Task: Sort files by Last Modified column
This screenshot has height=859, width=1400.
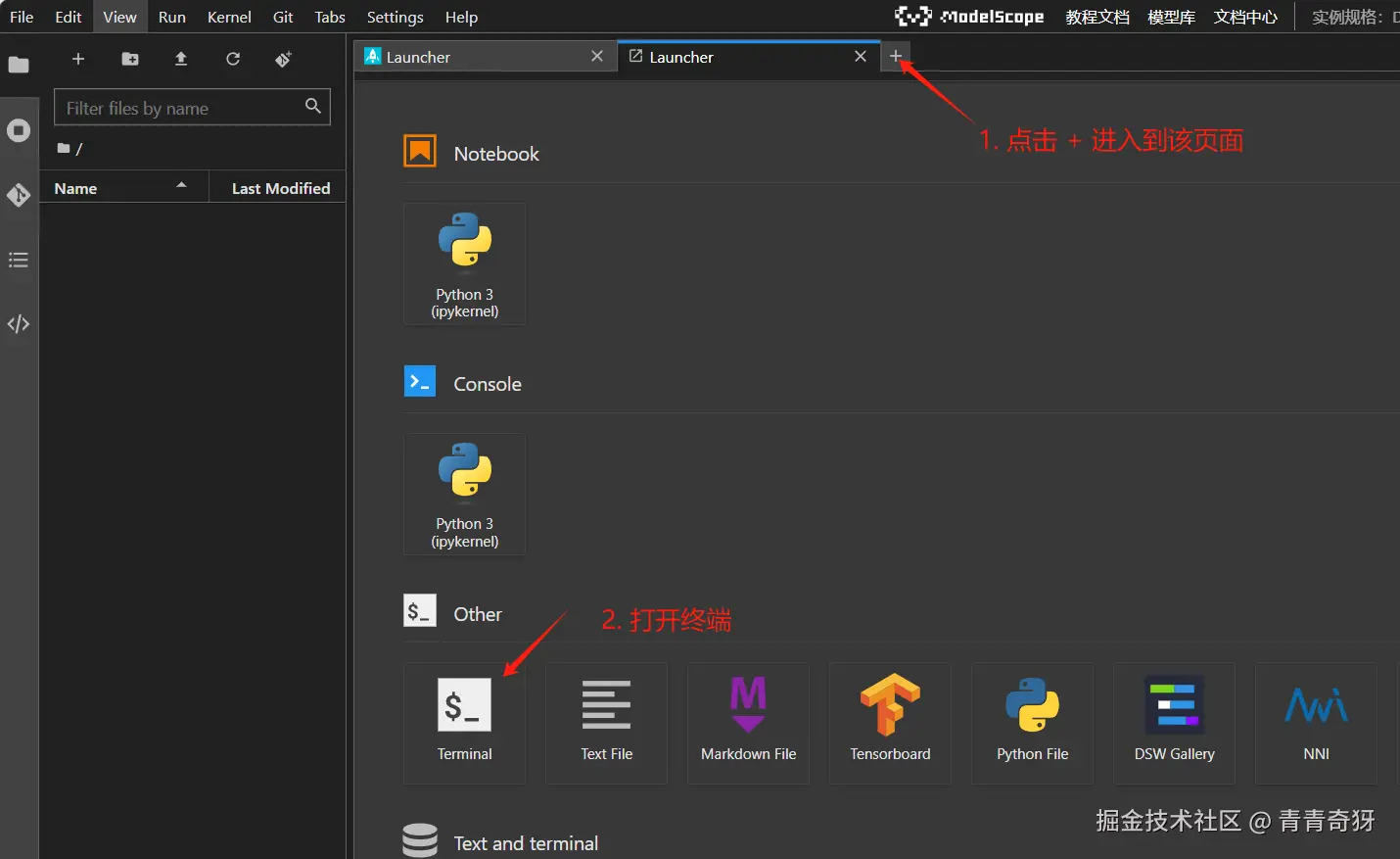Action: (278, 188)
